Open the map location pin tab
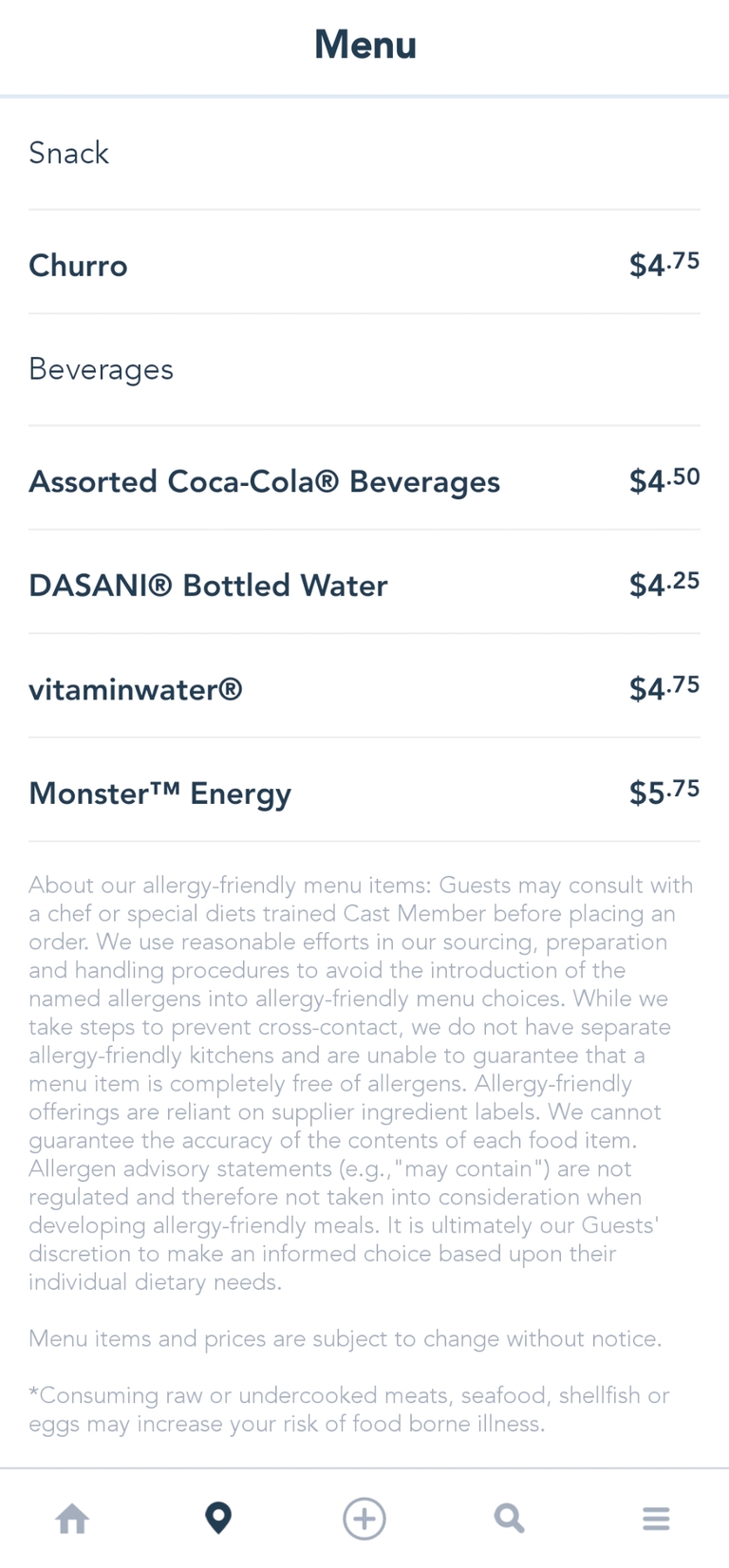The height and width of the screenshot is (1568, 729). 218,1519
